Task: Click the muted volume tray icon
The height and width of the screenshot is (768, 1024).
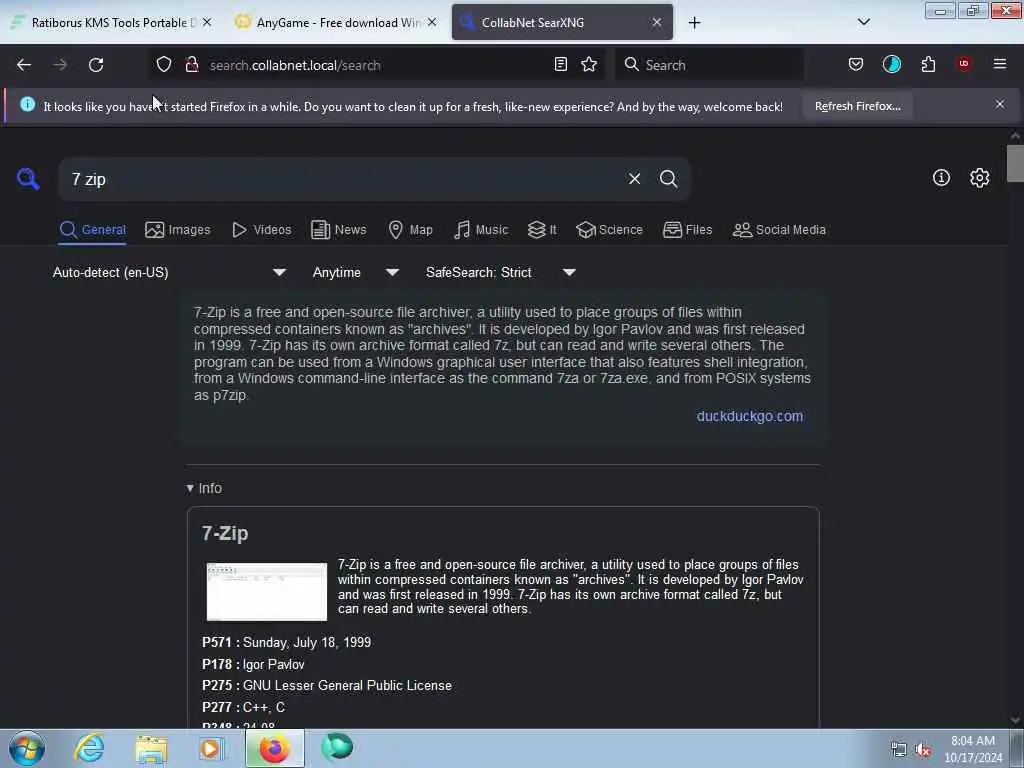Action: click(923, 750)
